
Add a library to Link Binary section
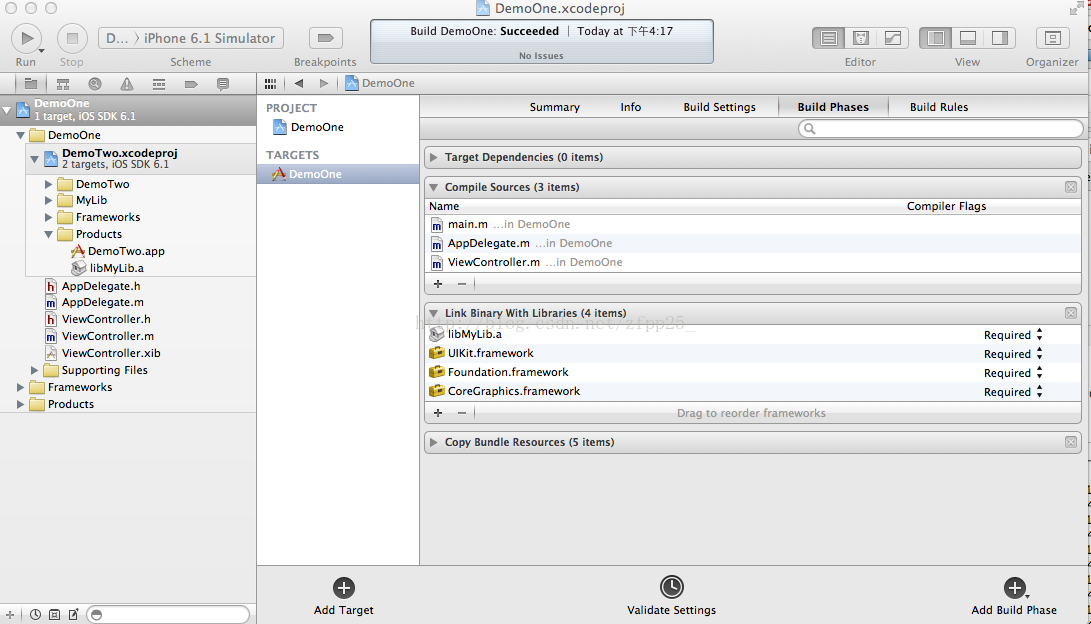(438, 413)
